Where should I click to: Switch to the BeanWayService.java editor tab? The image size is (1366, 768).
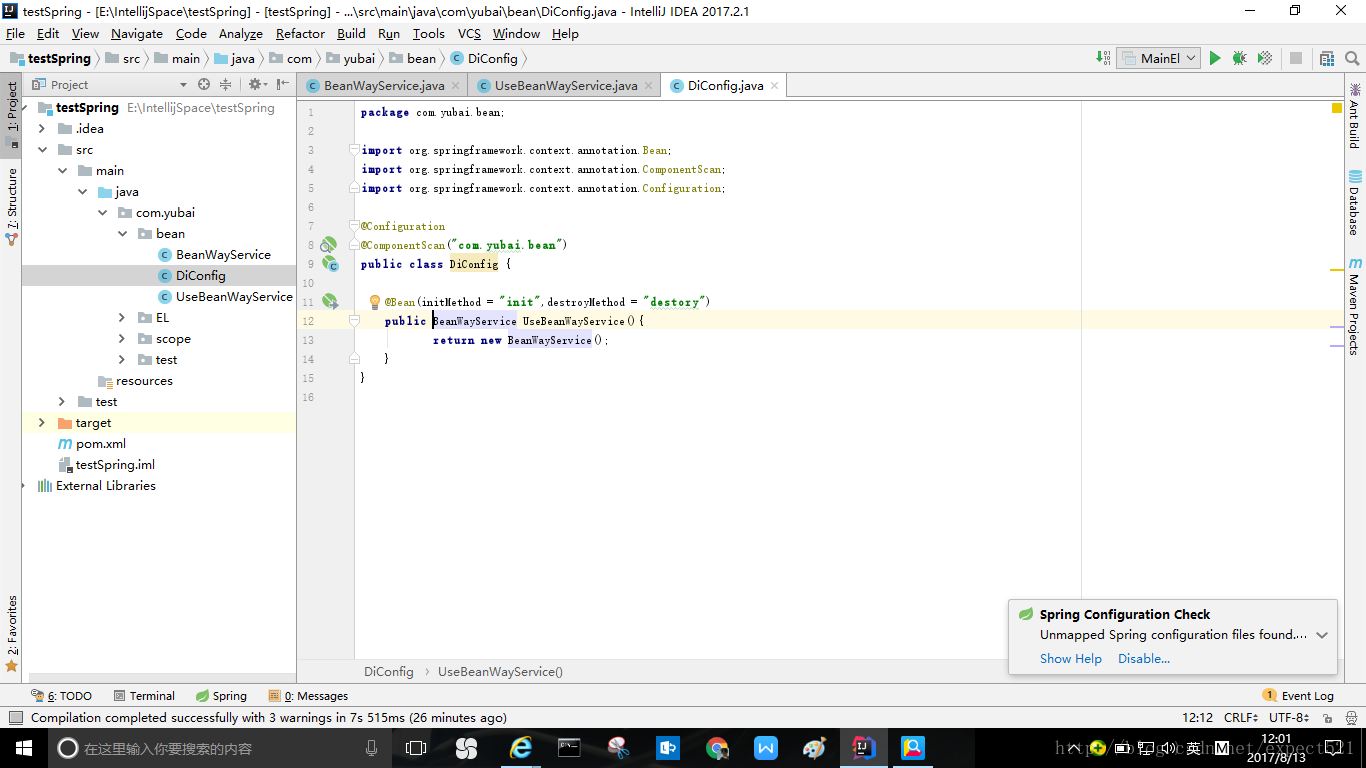[383, 86]
